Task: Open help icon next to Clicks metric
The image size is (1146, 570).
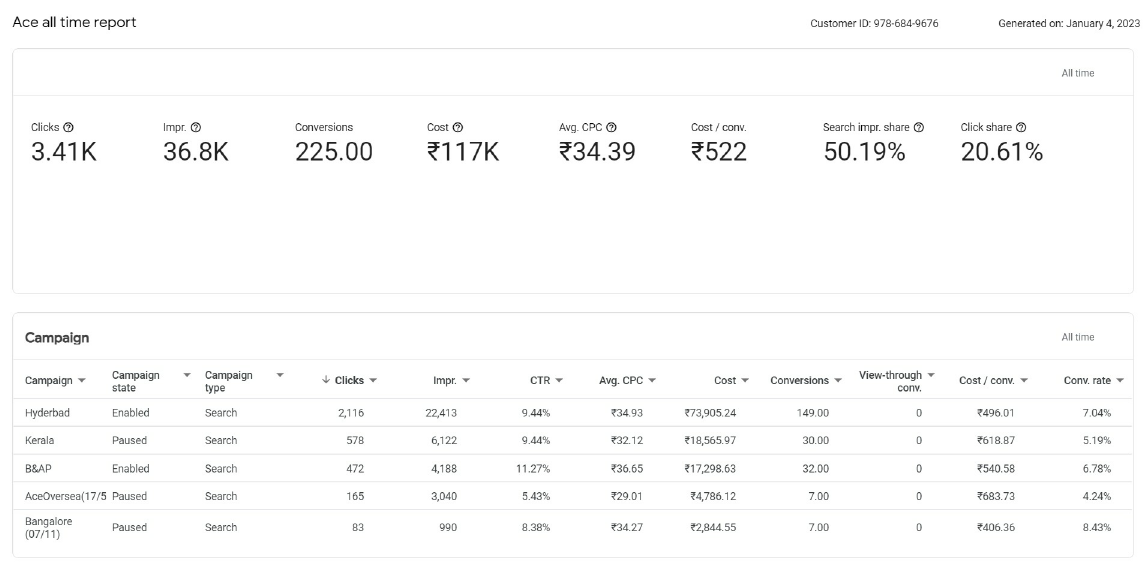Action: click(69, 127)
